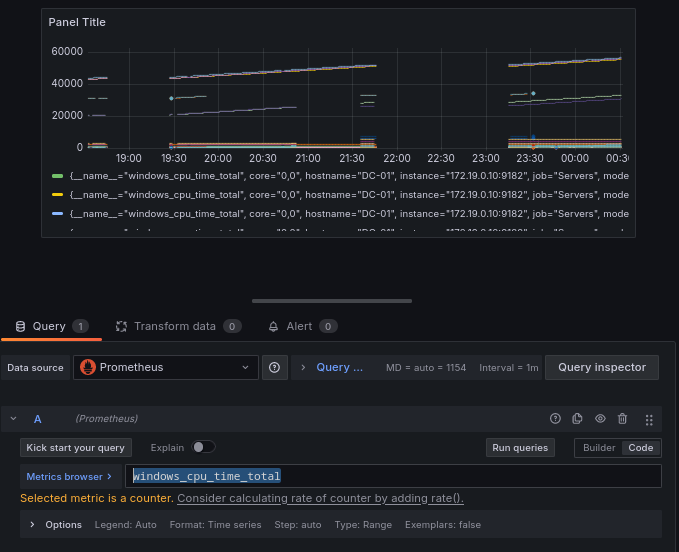
Task: Click Type: Range option text
Action: 363,525
